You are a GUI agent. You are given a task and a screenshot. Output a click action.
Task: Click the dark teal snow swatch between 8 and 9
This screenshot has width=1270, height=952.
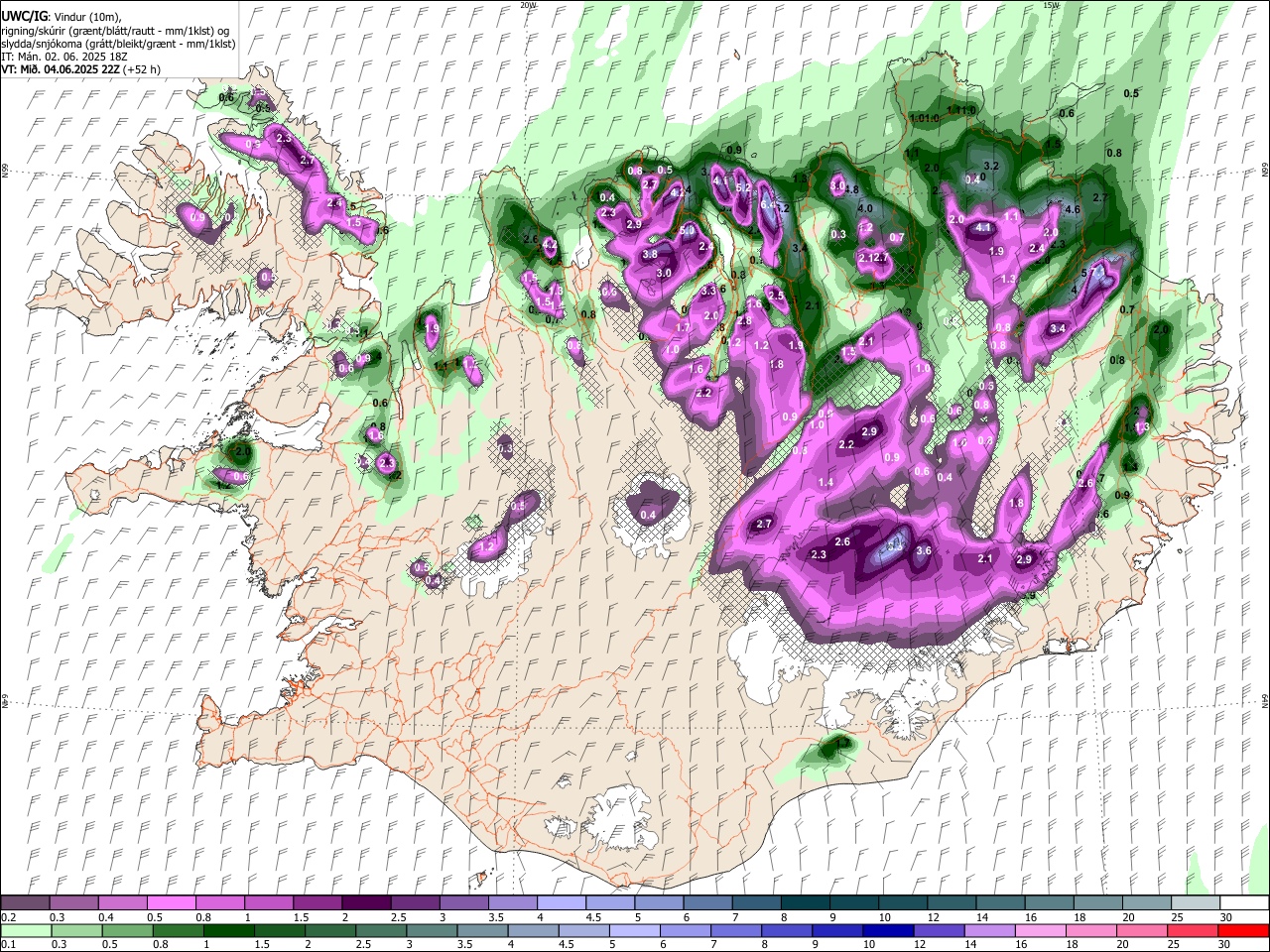click(x=805, y=903)
